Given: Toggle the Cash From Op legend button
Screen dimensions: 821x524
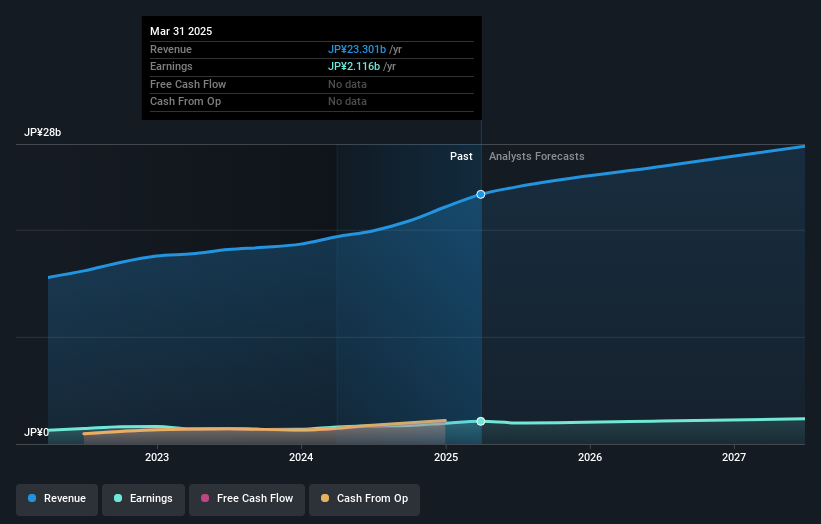Looking at the screenshot, I should (x=364, y=499).
